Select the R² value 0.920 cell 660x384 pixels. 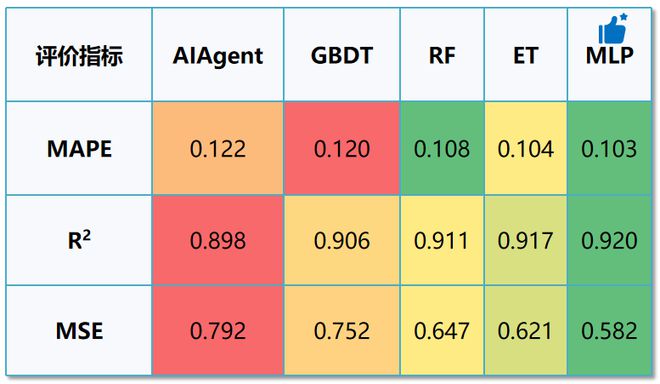609,240
